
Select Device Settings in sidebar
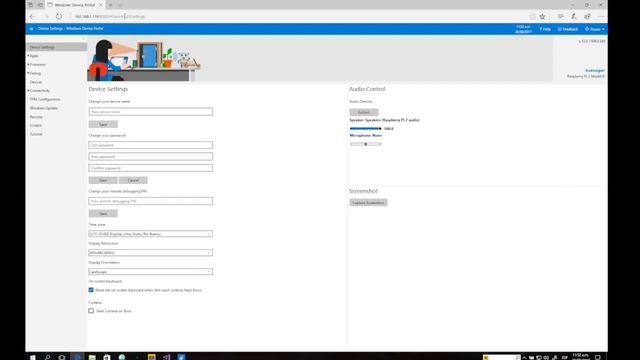coord(56,47)
